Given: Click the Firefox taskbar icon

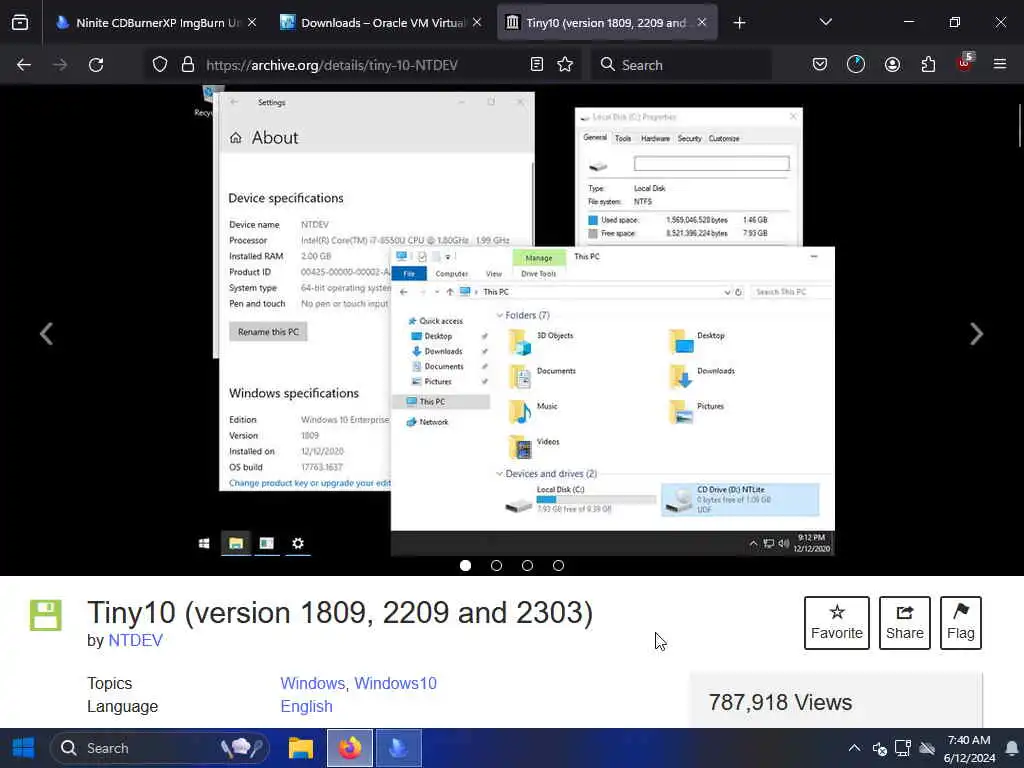Looking at the screenshot, I should (350, 748).
